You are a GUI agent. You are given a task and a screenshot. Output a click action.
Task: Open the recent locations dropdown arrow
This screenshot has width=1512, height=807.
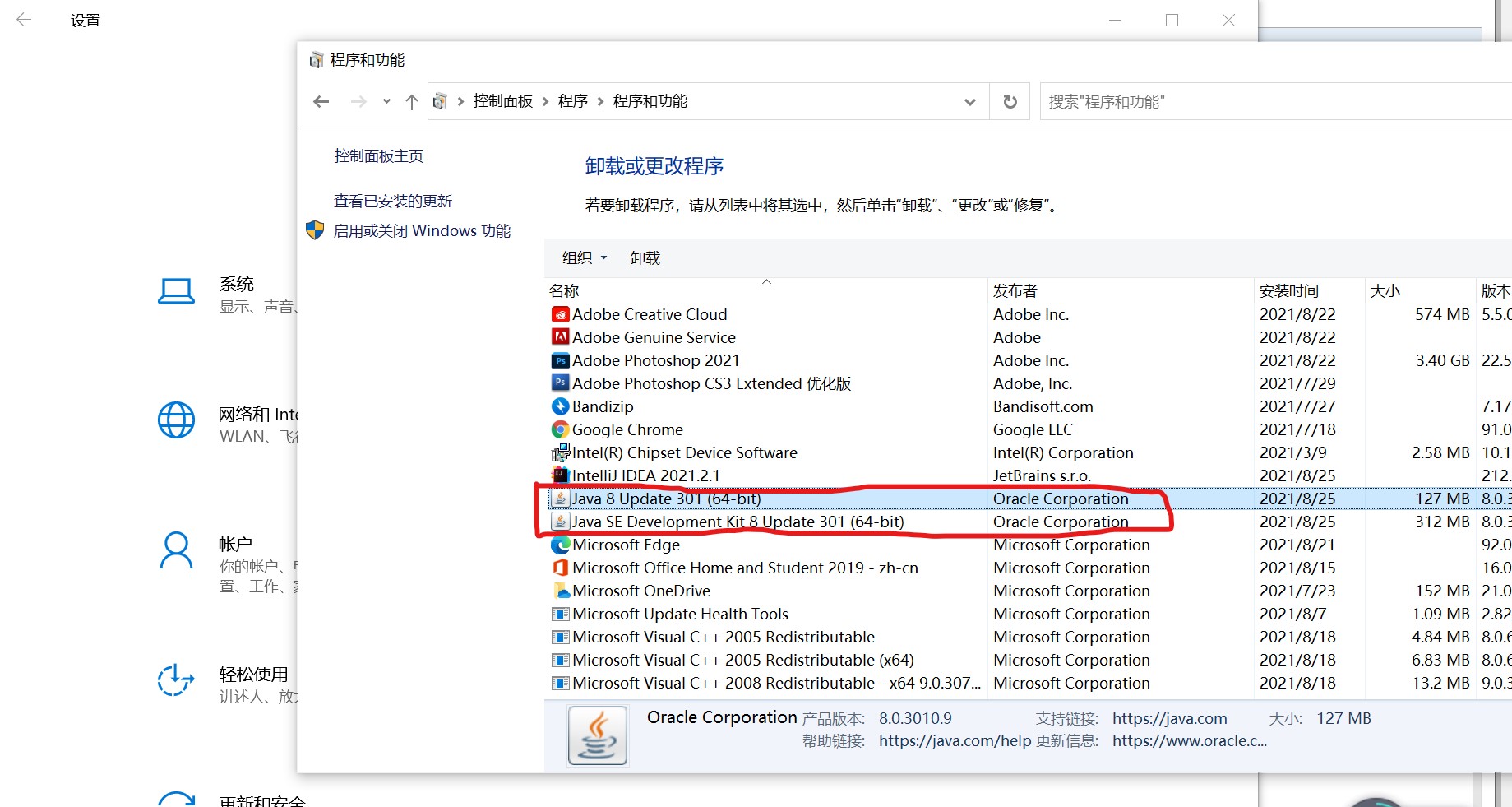[x=386, y=102]
